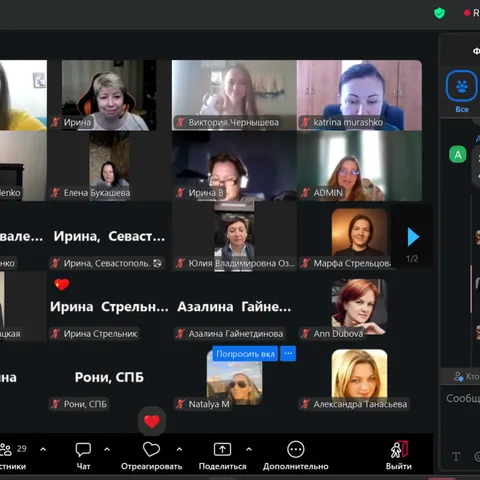Expand the reactions options arrow
Viewport: 480px width, 480px height.
point(179,449)
